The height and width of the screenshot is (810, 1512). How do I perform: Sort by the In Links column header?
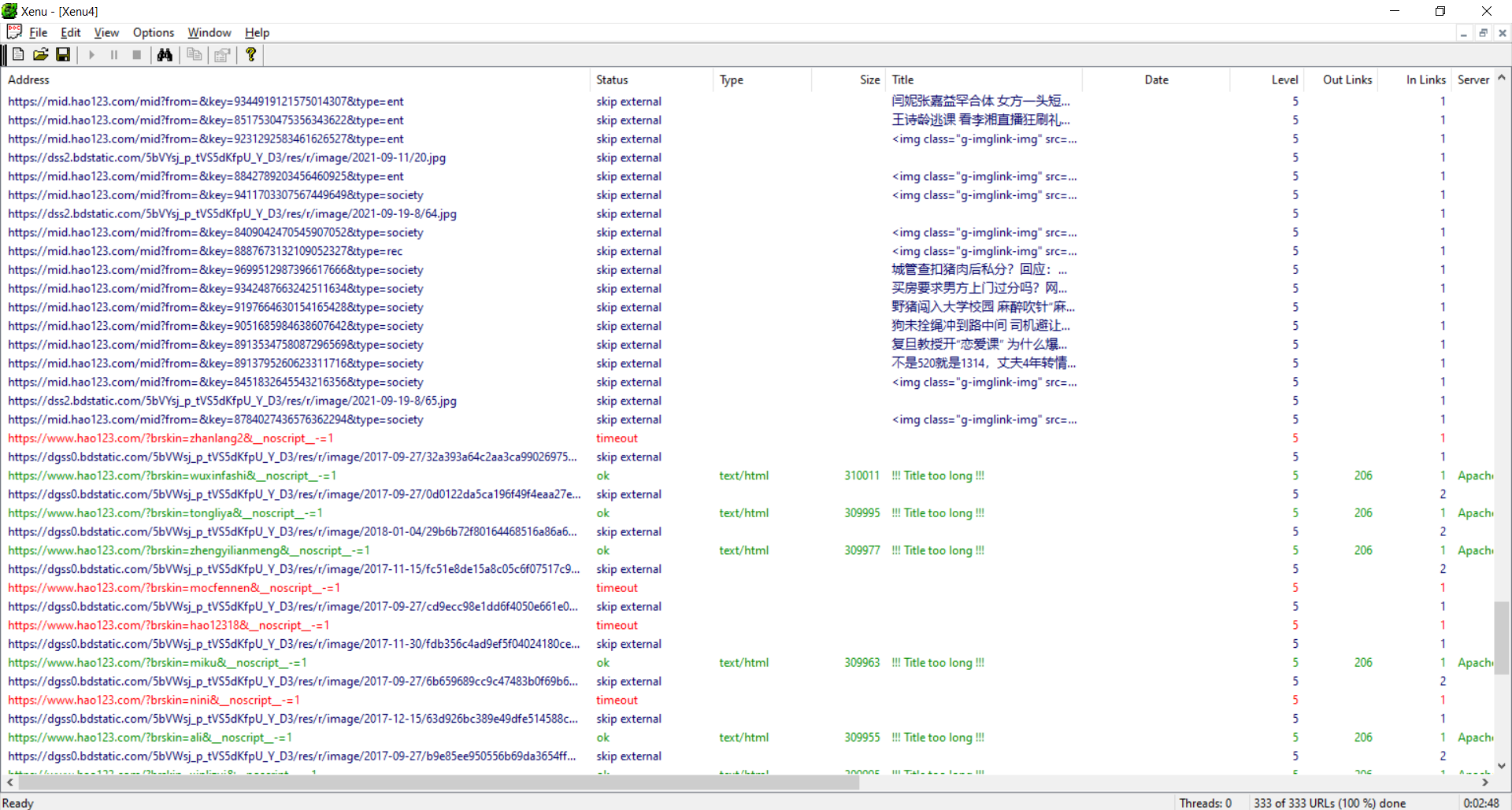[1414, 80]
